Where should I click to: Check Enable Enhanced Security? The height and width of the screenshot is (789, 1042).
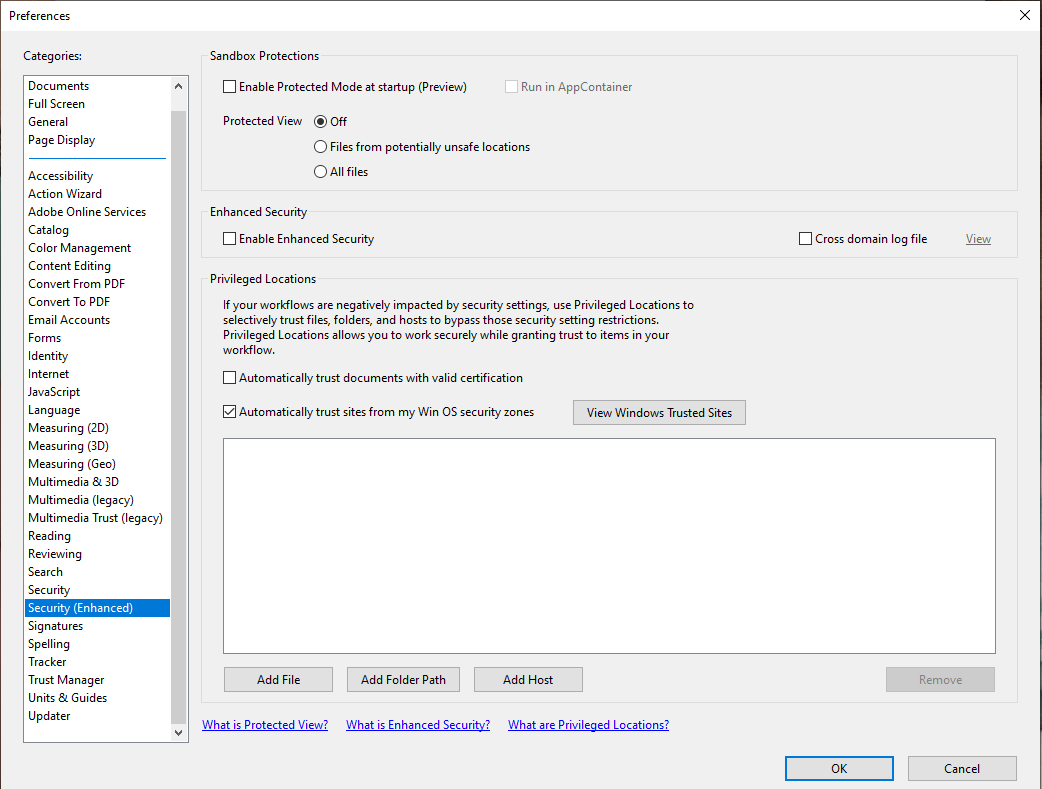pos(229,239)
